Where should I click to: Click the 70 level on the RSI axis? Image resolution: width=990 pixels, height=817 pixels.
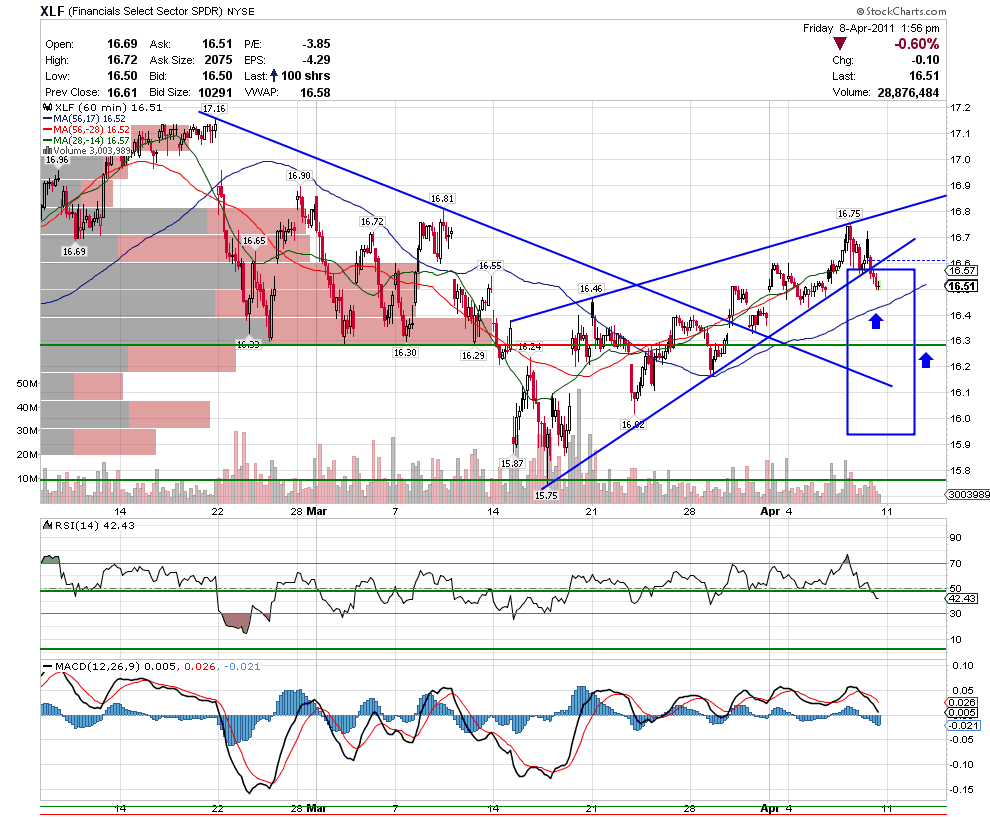956,563
